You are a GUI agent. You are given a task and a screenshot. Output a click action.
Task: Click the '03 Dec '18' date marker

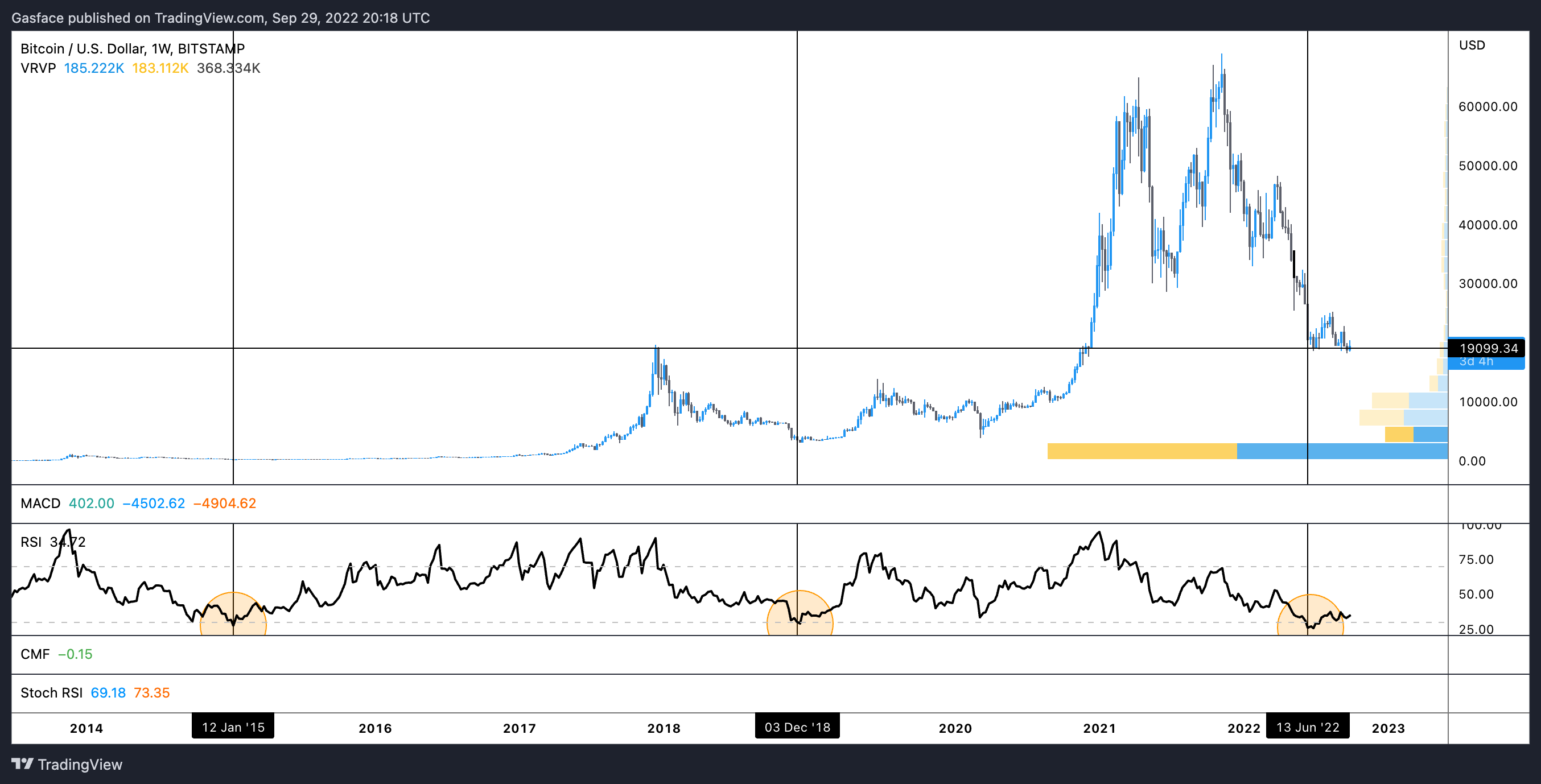click(797, 727)
